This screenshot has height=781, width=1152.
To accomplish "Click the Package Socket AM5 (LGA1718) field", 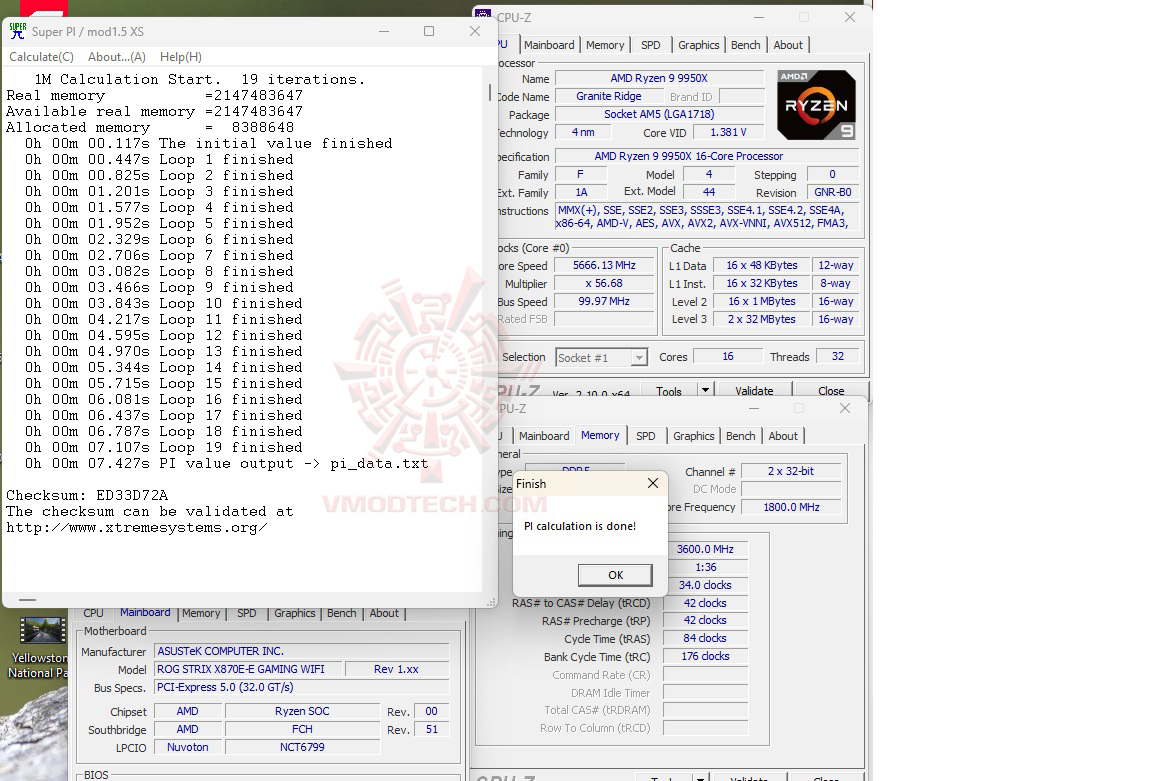I will tap(659, 114).
